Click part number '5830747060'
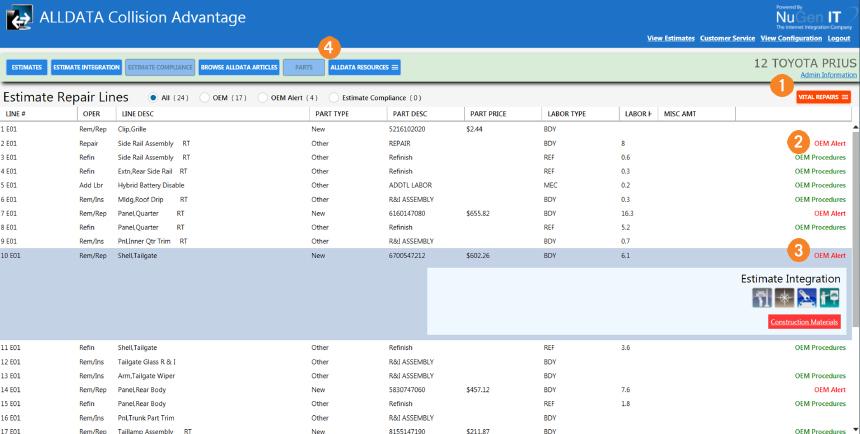This screenshot has height=434, width=860. click(x=407, y=390)
